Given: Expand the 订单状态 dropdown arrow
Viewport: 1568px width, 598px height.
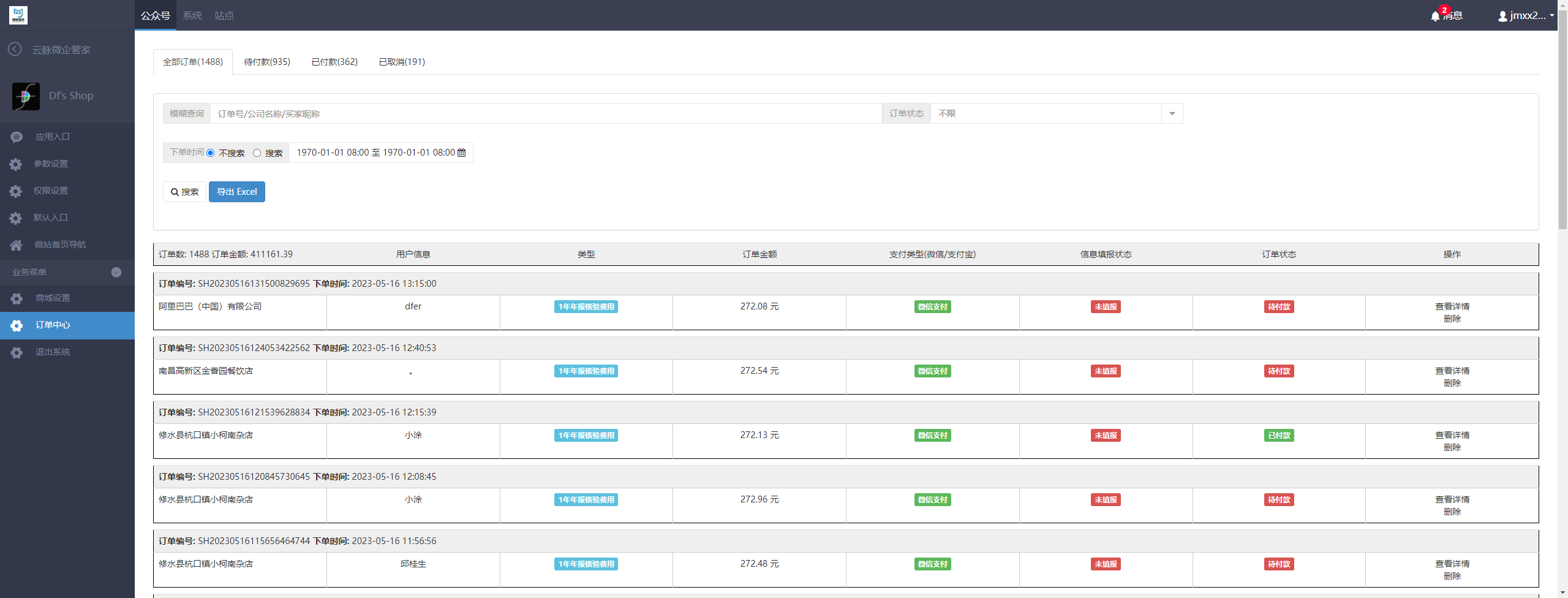Looking at the screenshot, I should [1172, 114].
